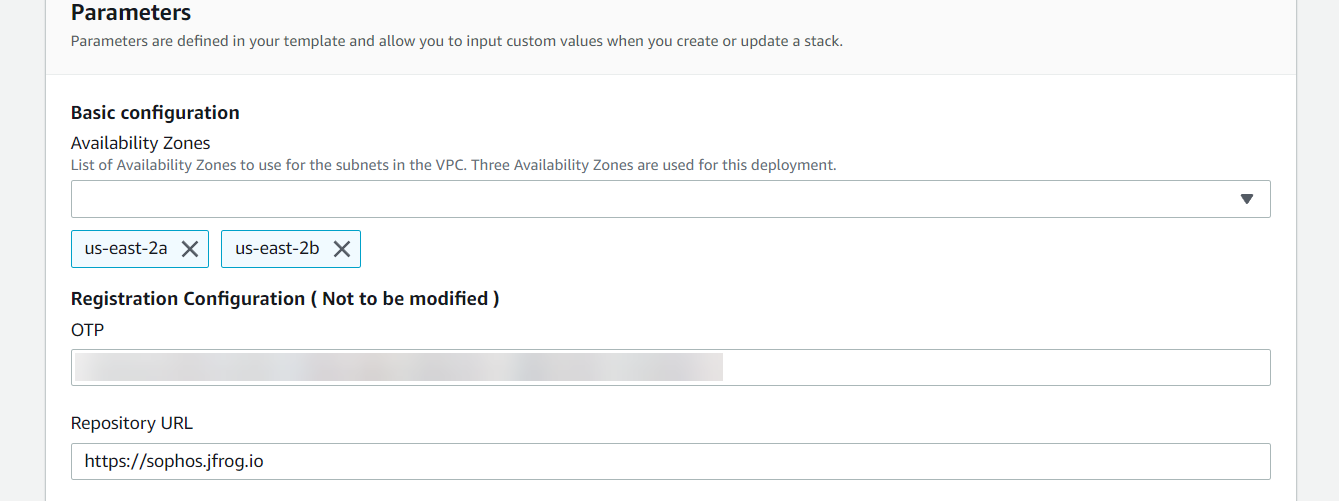Click the Availability Zones helper description
This screenshot has height=501, width=1339.
[453, 165]
